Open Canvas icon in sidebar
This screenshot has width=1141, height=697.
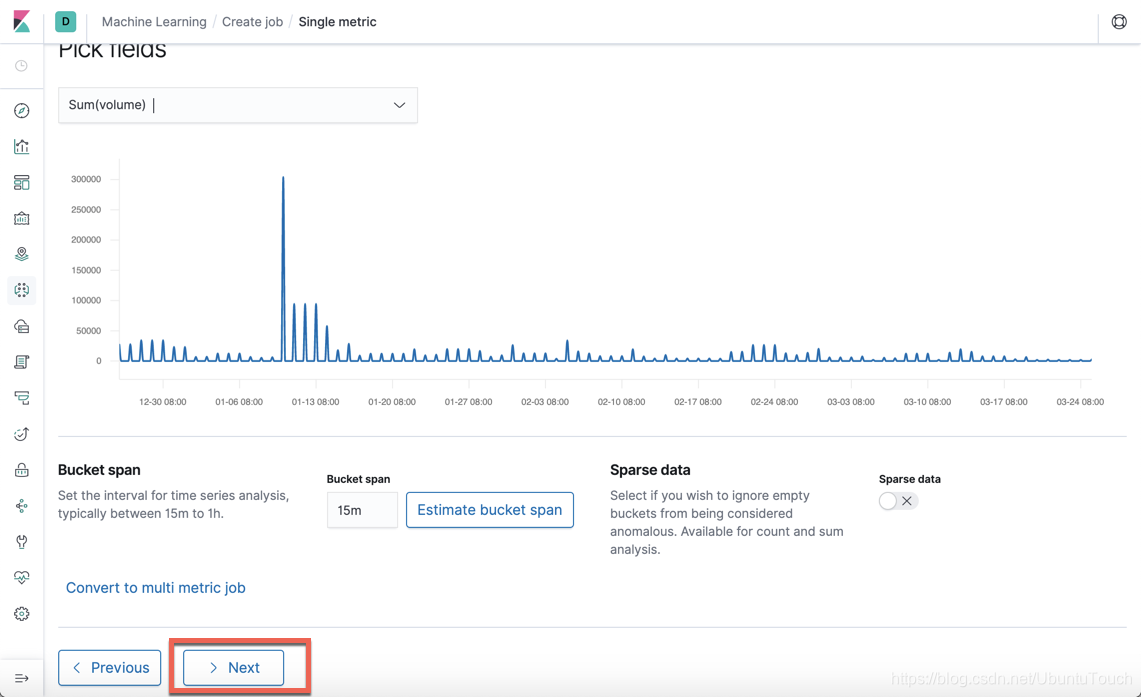(22, 218)
